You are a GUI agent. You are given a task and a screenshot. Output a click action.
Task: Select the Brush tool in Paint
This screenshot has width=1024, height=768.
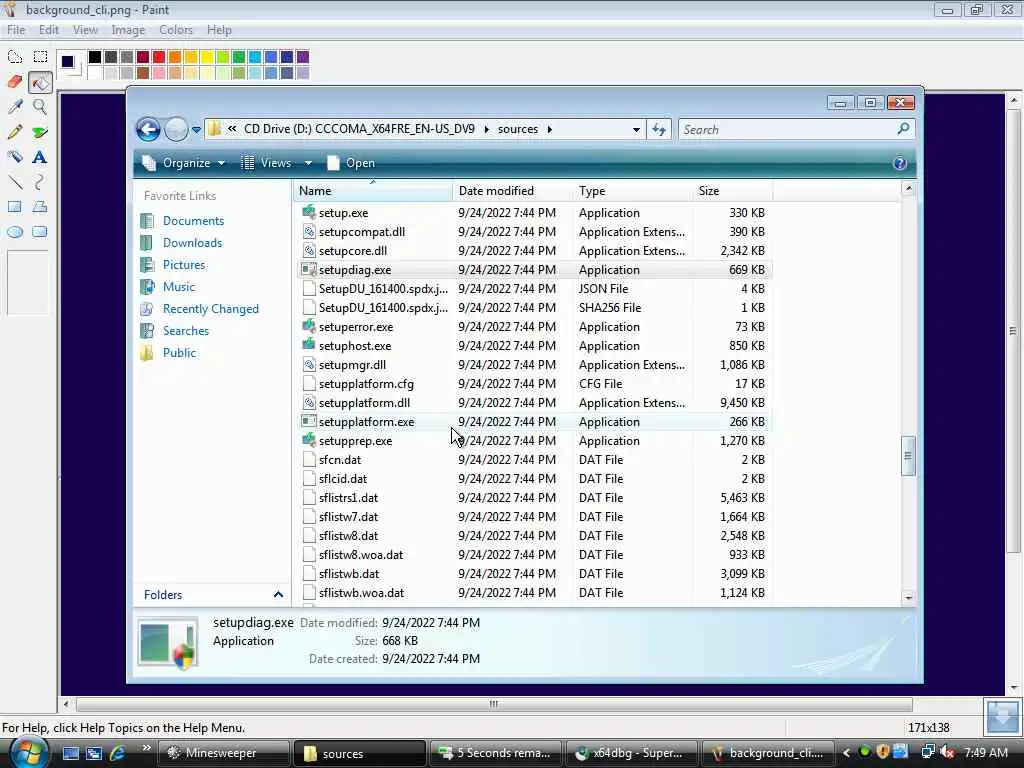tap(40, 132)
